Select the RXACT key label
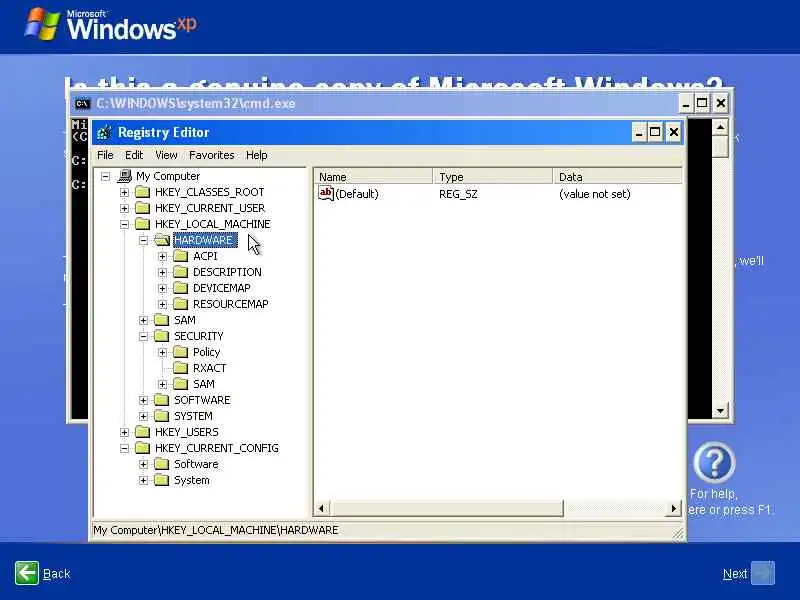 point(210,368)
